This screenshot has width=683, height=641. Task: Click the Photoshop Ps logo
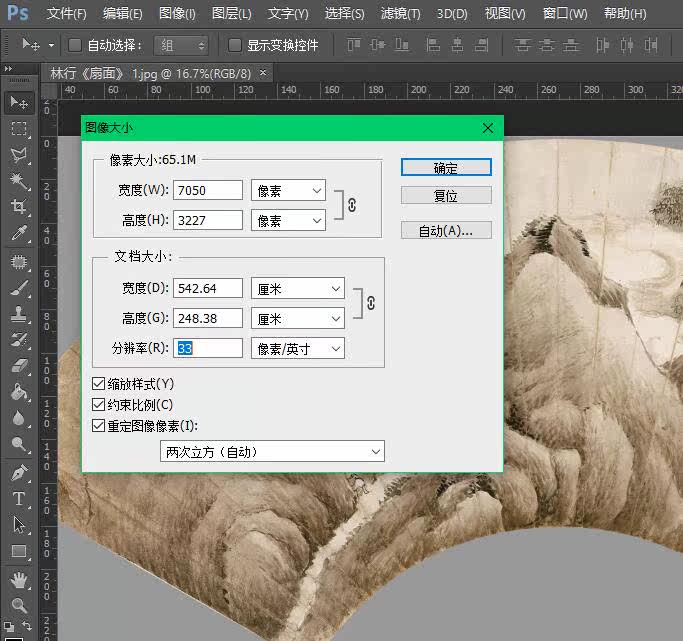point(18,13)
